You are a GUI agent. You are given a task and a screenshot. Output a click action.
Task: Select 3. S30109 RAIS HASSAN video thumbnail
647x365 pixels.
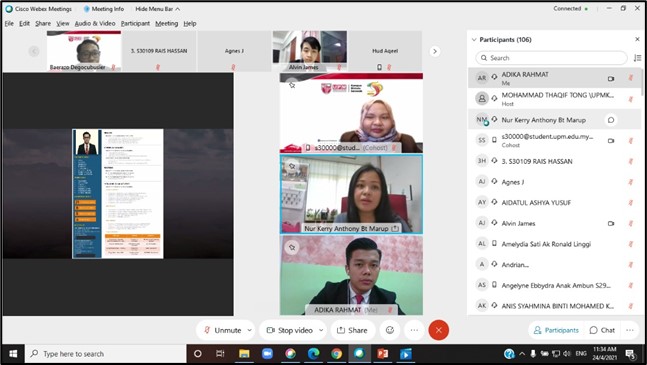(x=159, y=51)
